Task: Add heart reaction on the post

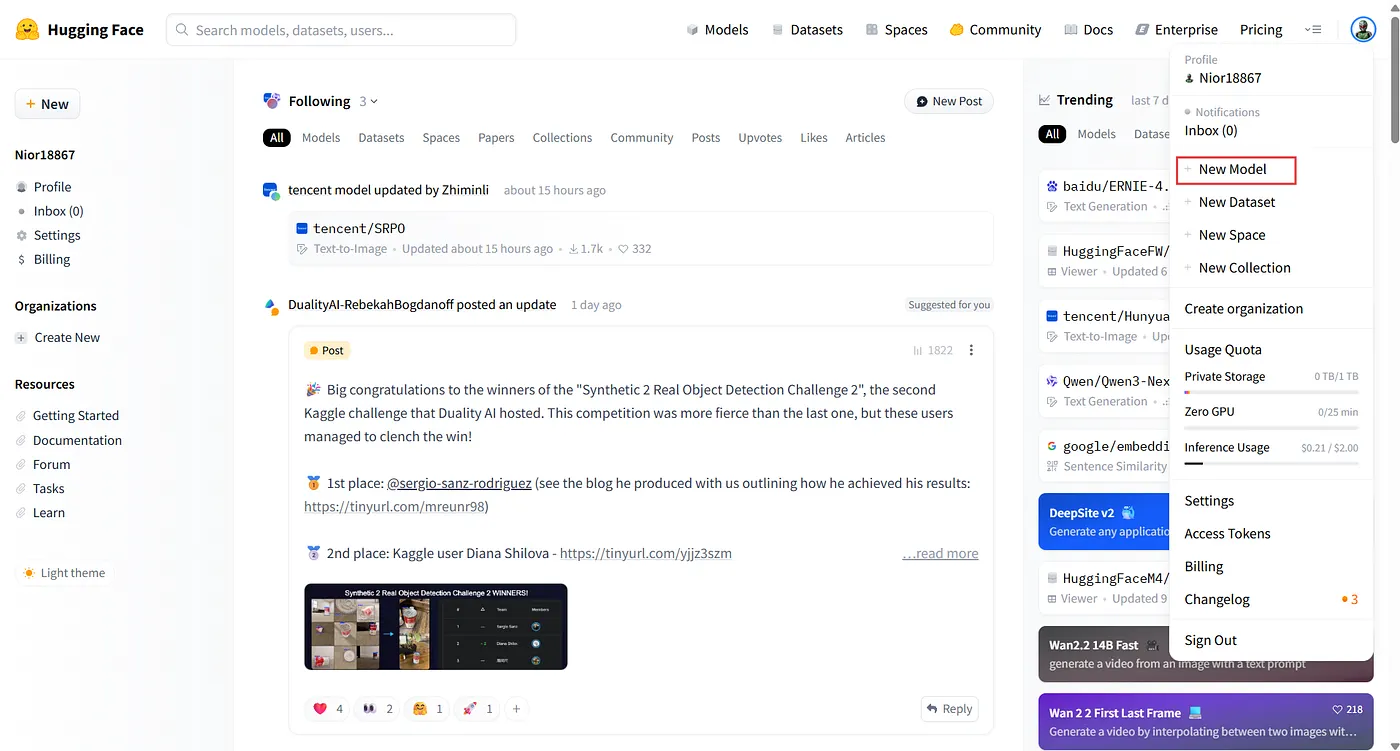Action: tap(328, 709)
